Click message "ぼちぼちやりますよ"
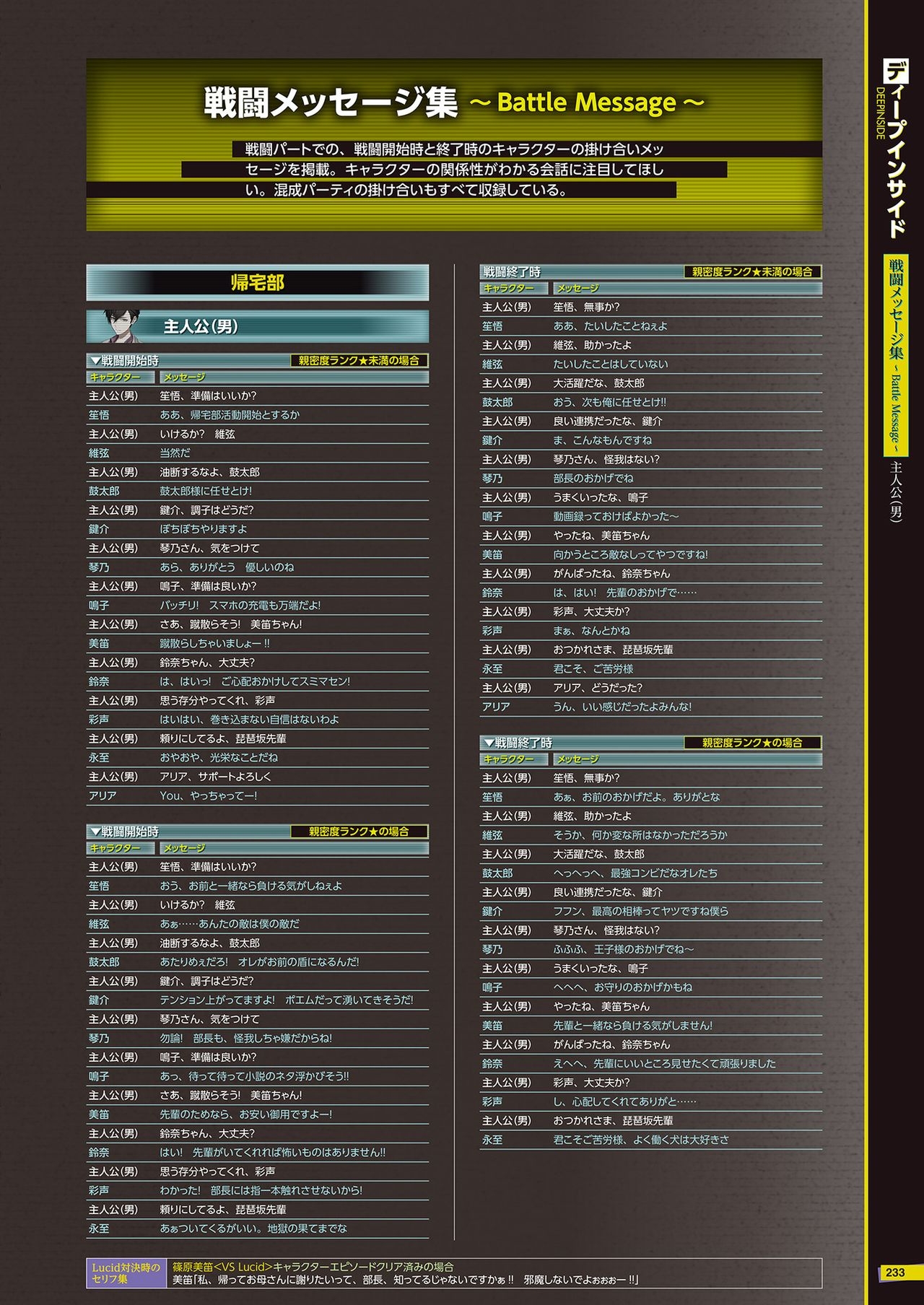 pos(204,529)
